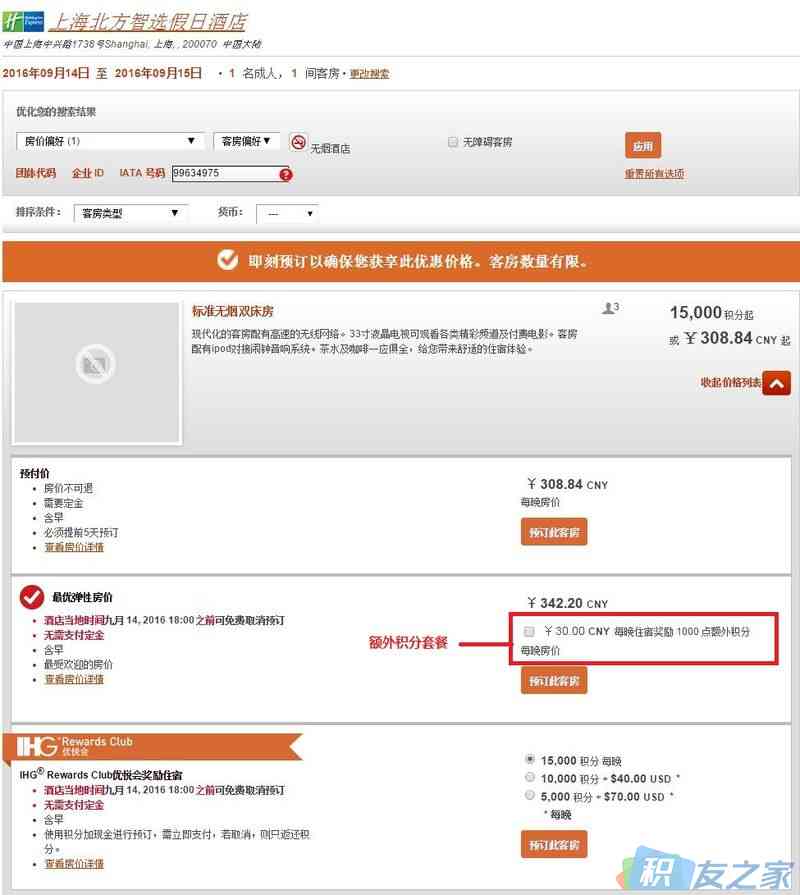Screen dimensions: 800x895
Task: View rate details under 预付价
Action: 74,547
